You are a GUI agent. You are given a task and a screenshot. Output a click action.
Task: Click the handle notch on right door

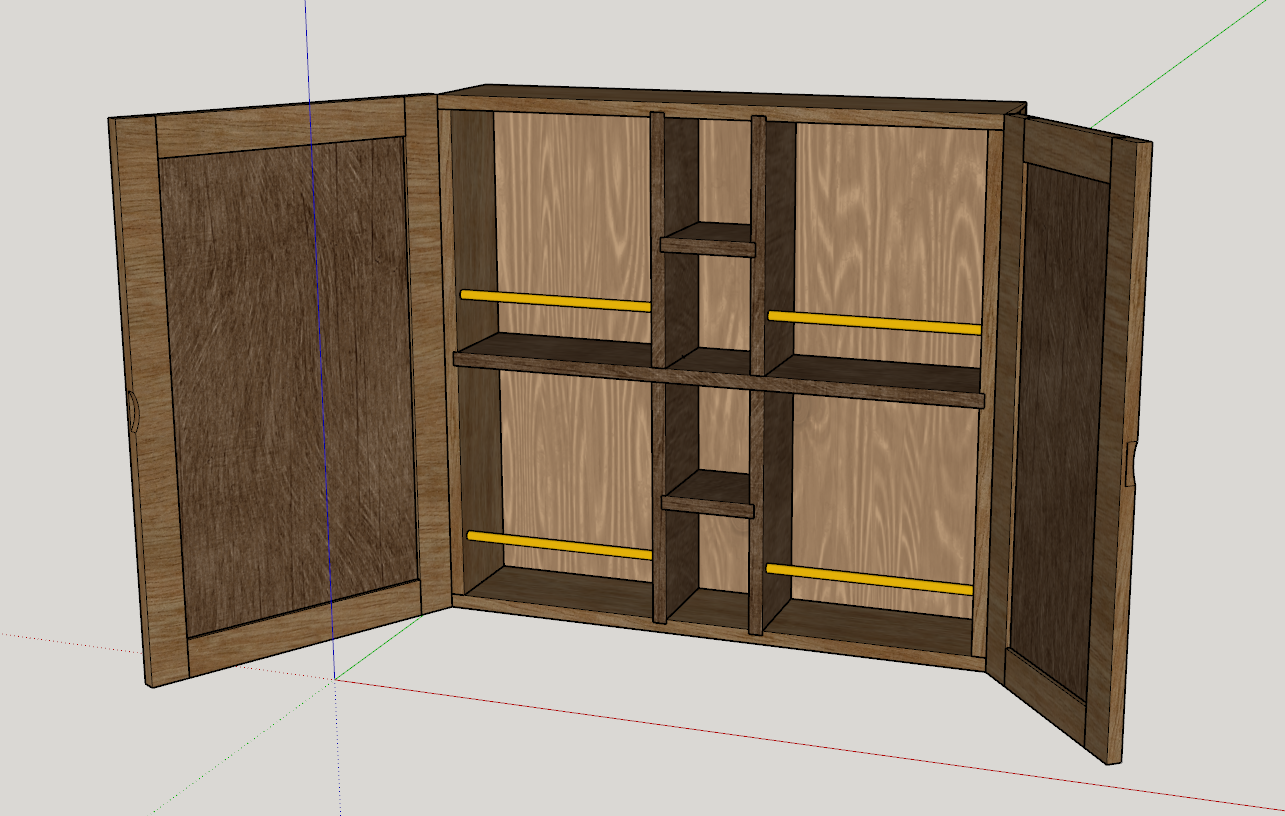(x=1130, y=463)
